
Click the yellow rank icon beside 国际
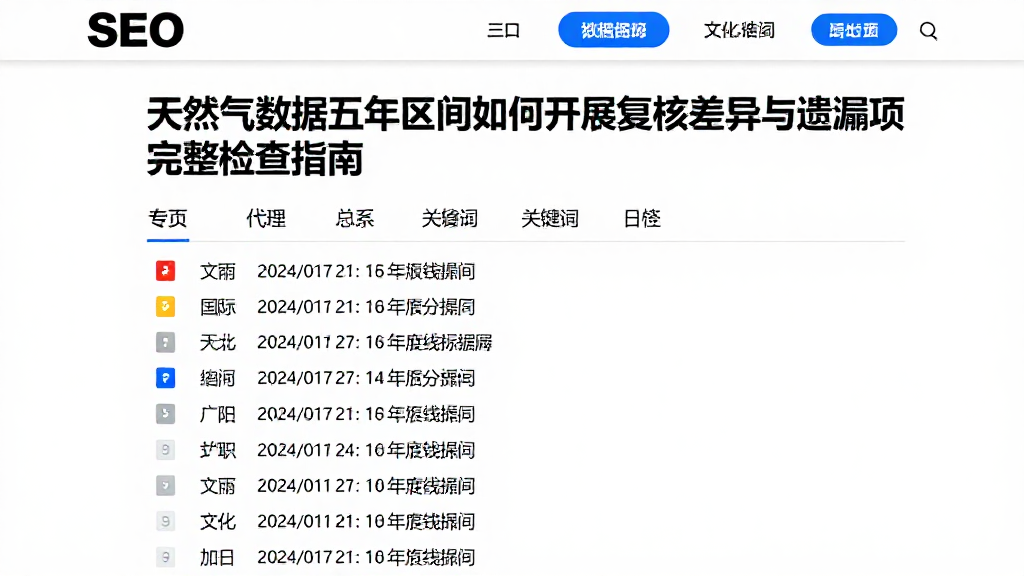coord(165,306)
